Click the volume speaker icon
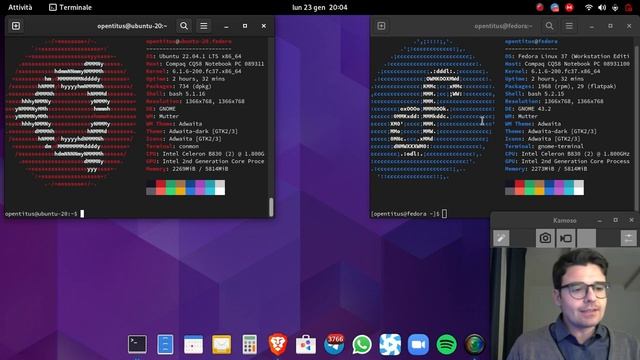 pyautogui.click(x=602, y=7)
